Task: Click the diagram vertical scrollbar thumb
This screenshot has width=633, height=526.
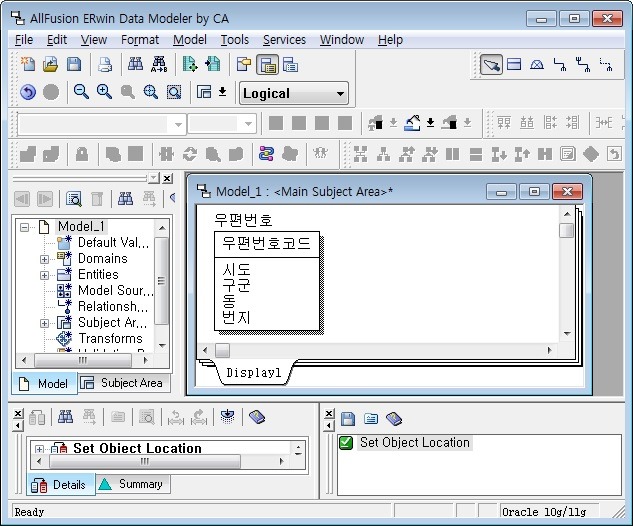Action: click(566, 231)
